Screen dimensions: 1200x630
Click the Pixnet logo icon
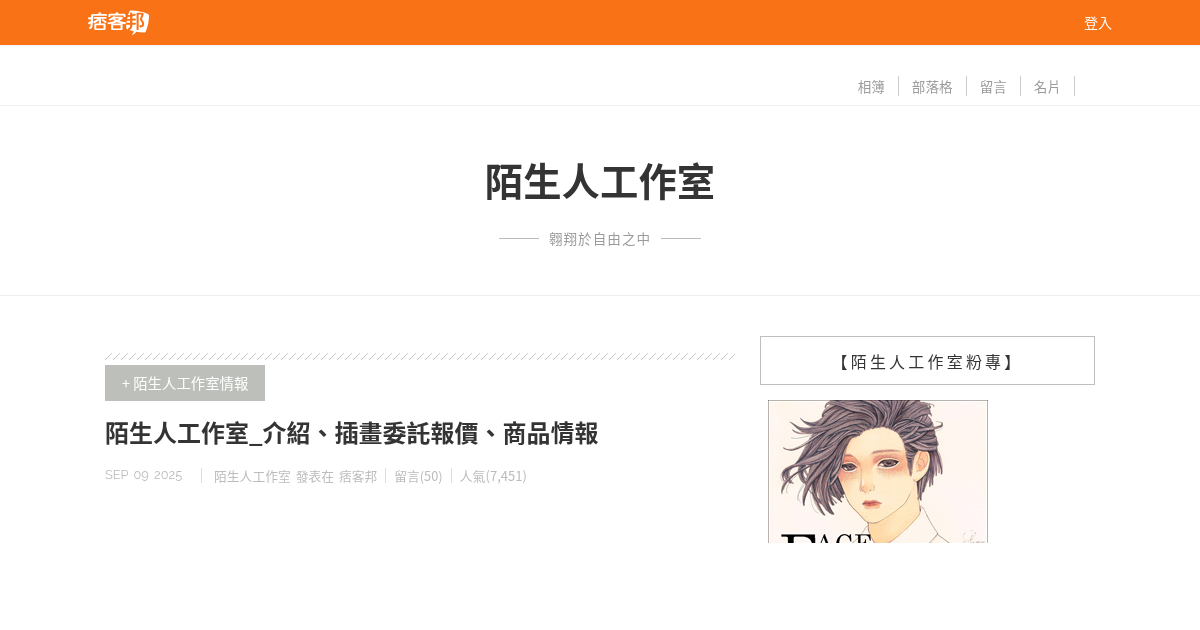[119, 22]
